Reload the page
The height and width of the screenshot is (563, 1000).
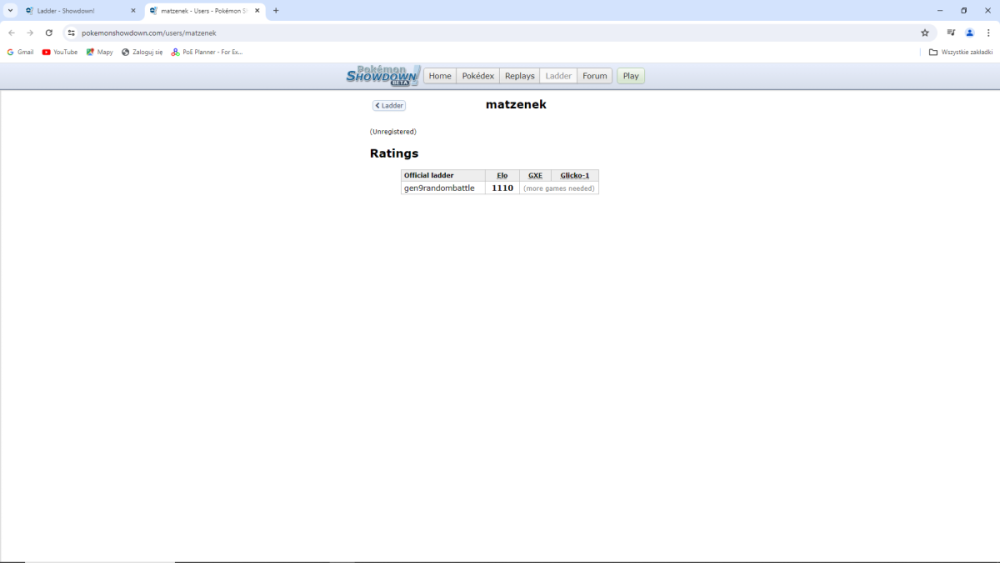pyautogui.click(x=49, y=32)
